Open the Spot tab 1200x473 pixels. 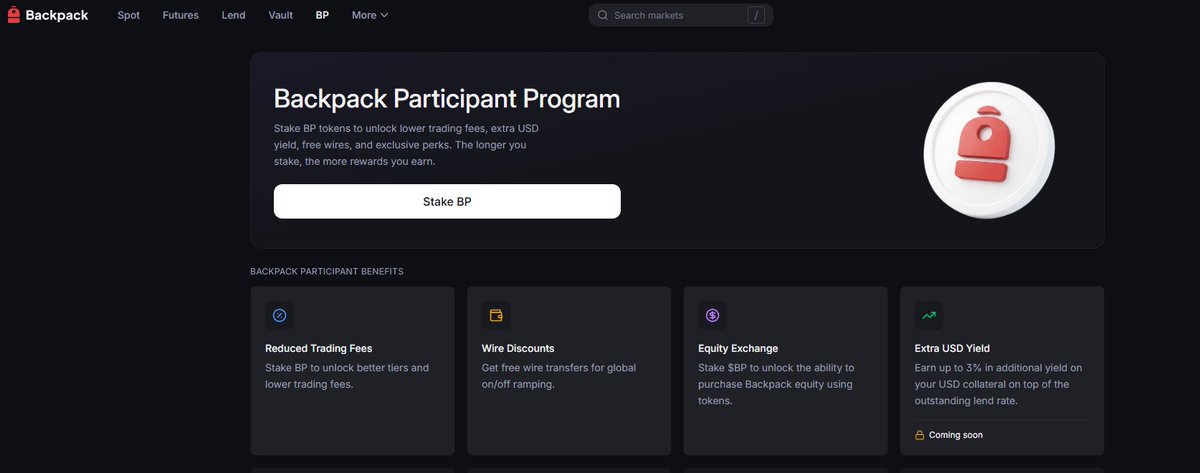pyautogui.click(x=128, y=15)
